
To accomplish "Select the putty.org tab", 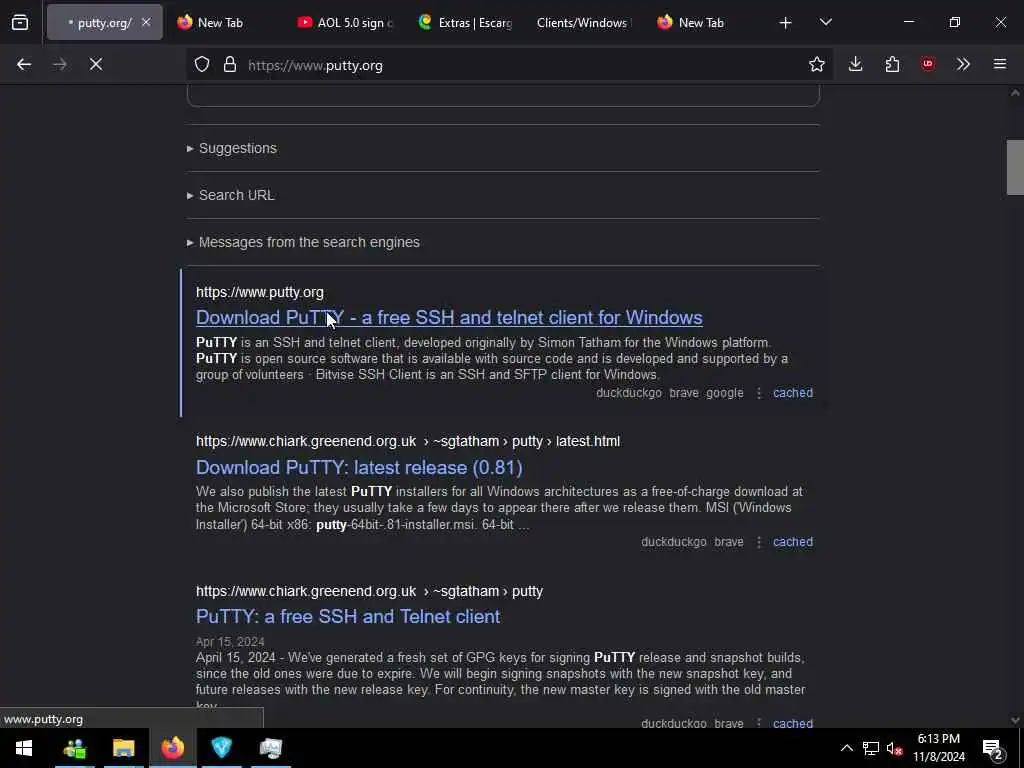I will (x=103, y=22).
